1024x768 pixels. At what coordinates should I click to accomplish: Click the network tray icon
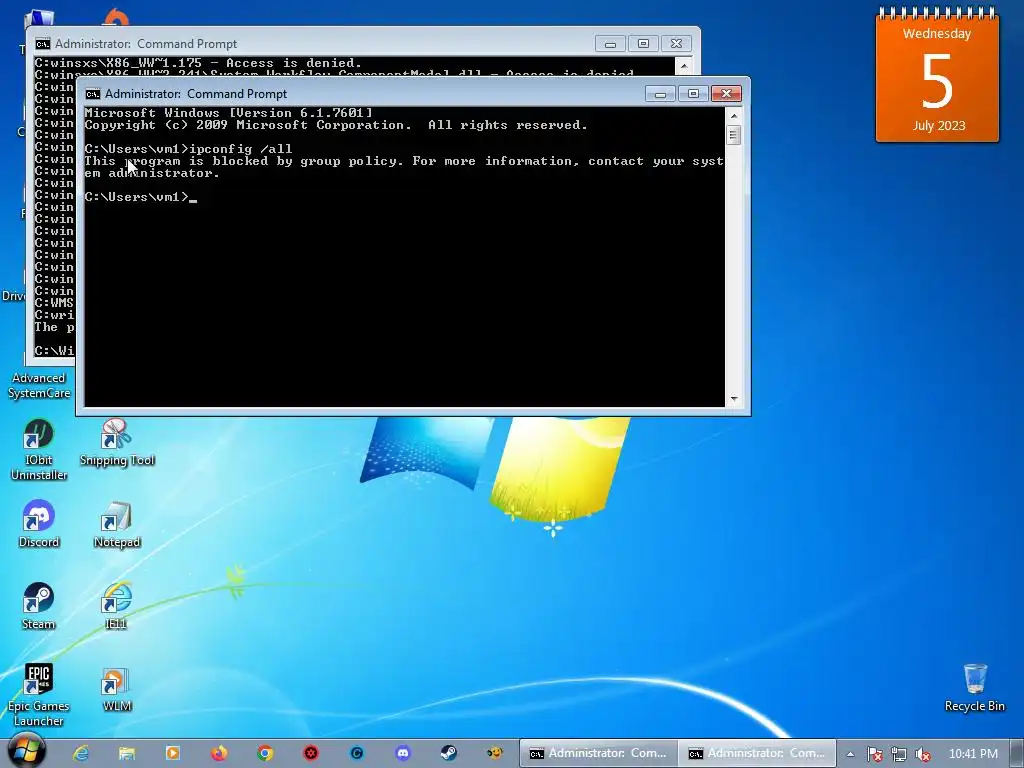click(x=899, y=754)
